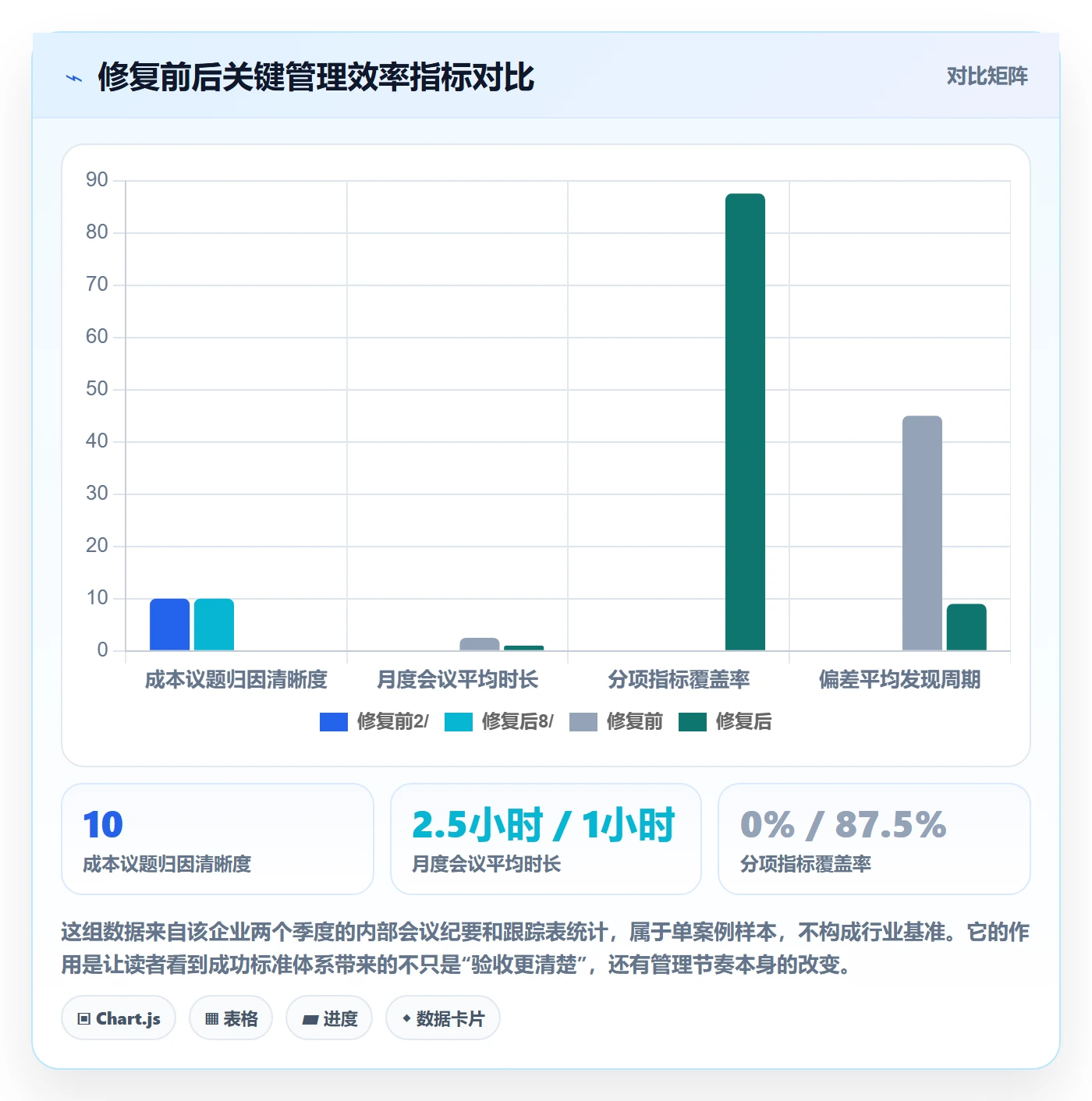Click the bar icon on 进度 chip
The image size is (1092, 1101).
tap(310, 1020)
